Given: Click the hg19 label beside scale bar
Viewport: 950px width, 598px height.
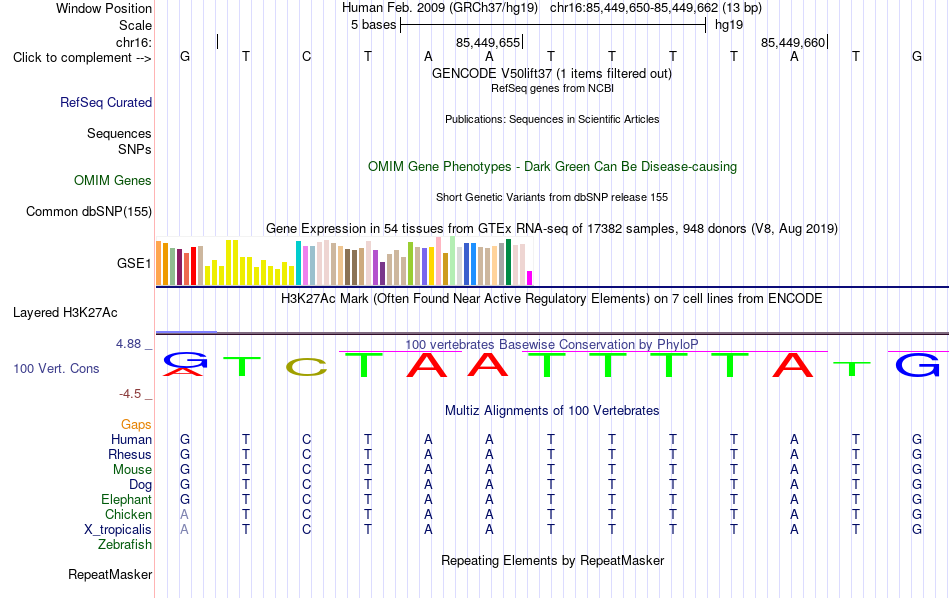Looking at the screenshot, I should point(729,25).
